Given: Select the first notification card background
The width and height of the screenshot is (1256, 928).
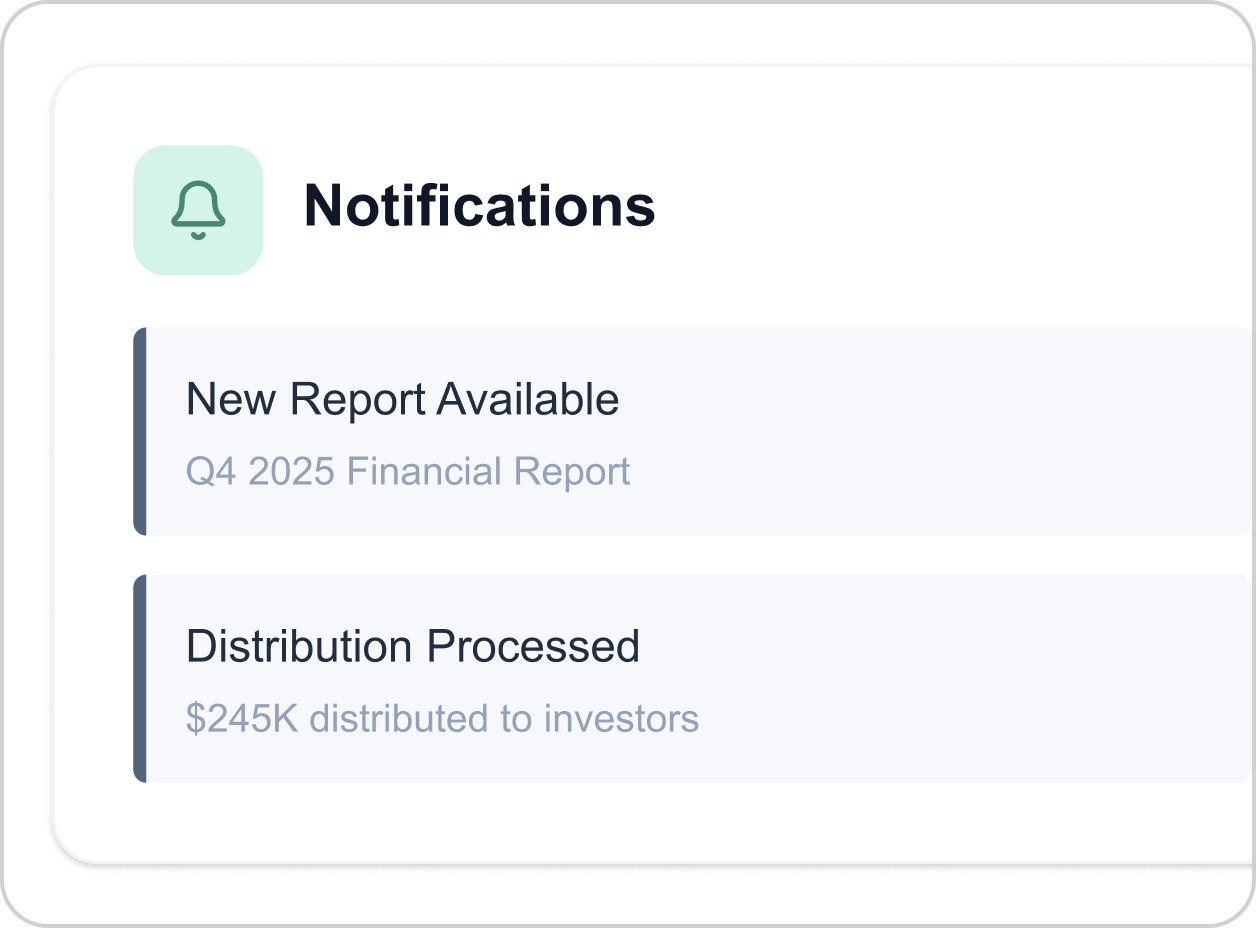Looking at the screenshot, I should point(900,430).
